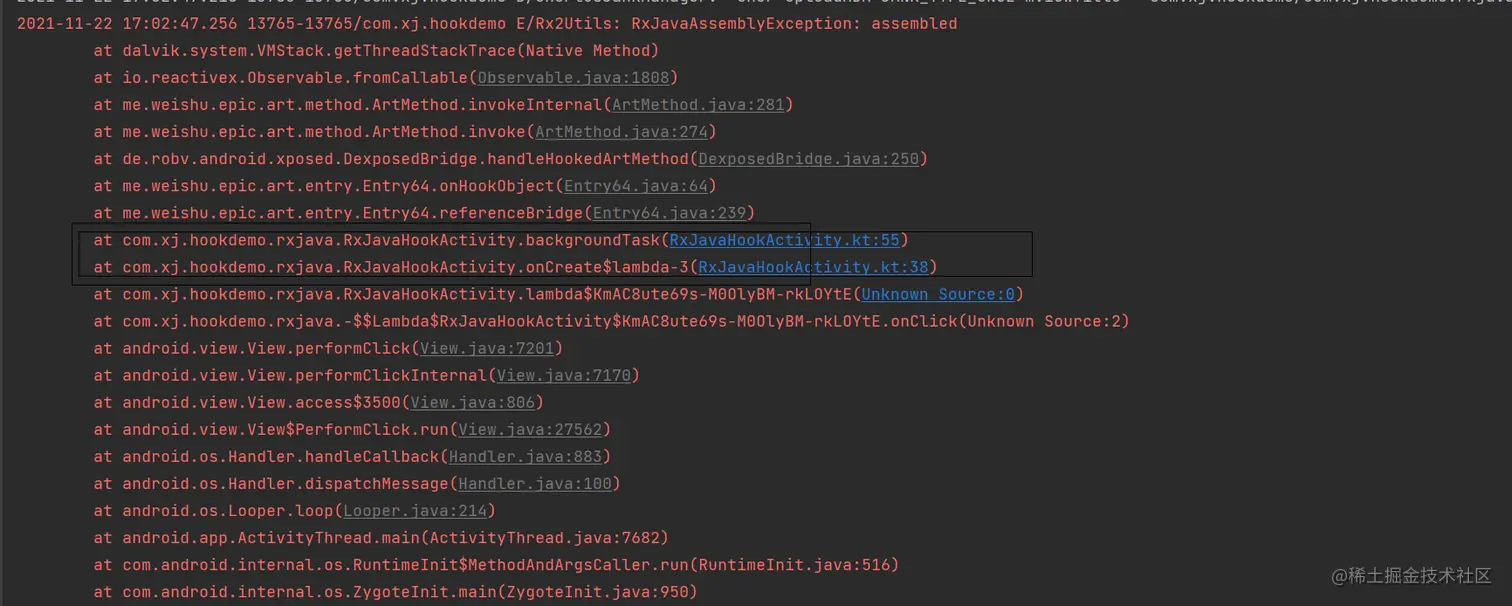Image resolution: width=1512 pixels, height=606 pixels.
Task: Open the DexposedBridge.java:250 link
Action: coord(808,158)
